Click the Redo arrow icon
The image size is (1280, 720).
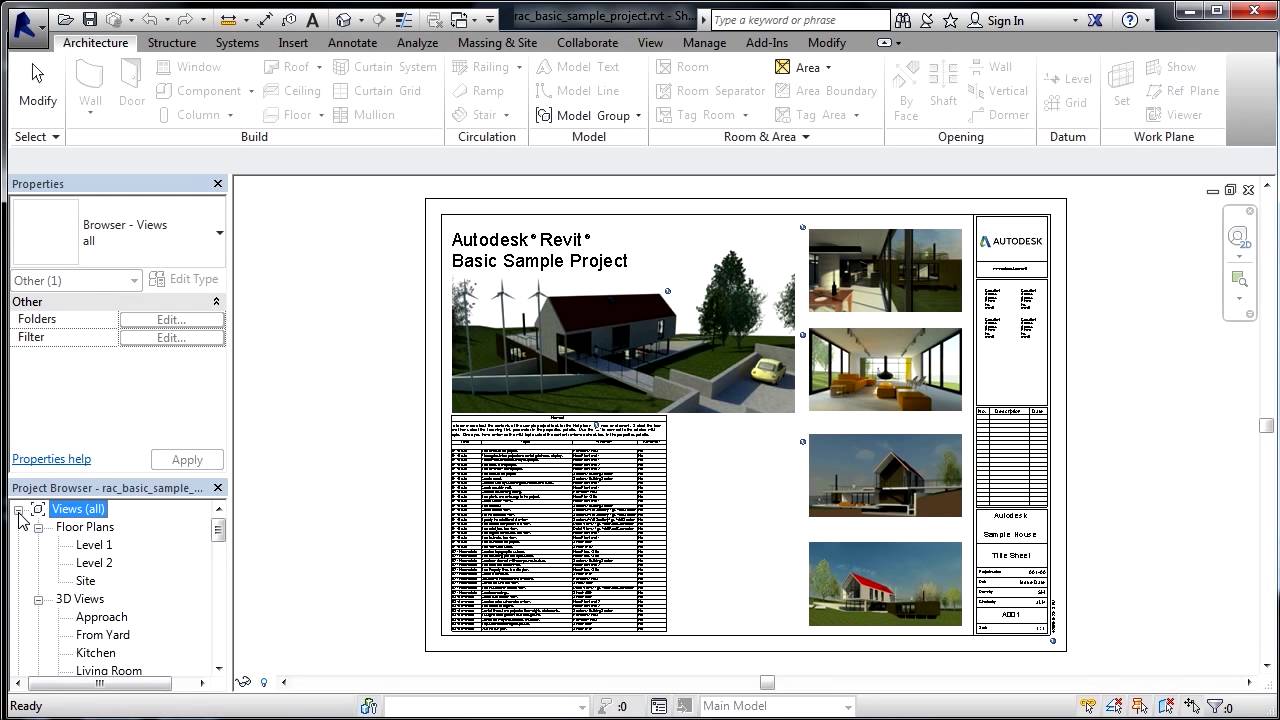click(184, 20)
